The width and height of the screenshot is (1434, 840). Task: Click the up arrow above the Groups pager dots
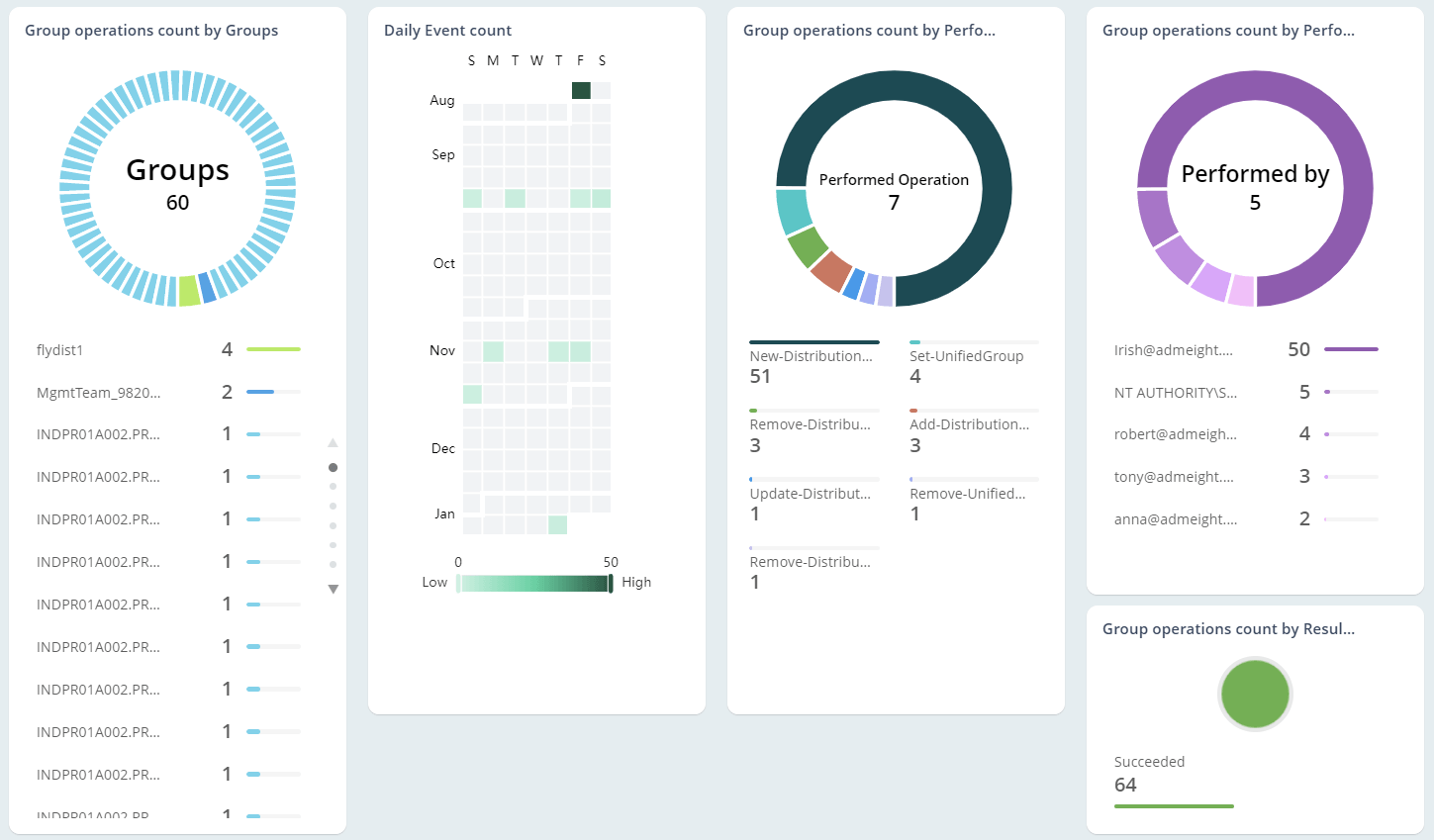[334, 442]
